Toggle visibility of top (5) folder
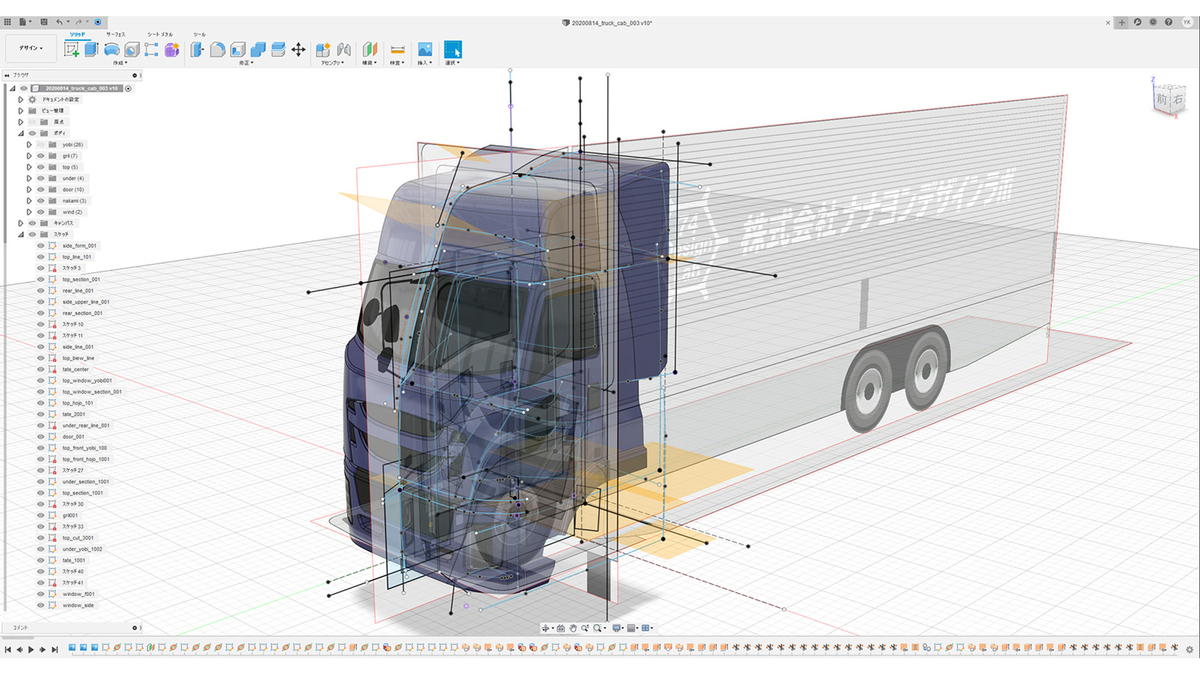Viewport: 1200px width, 675px height. point(41,167)
